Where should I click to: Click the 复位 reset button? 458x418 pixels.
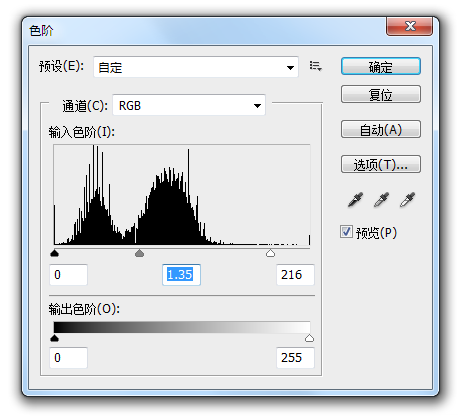coord(381,94)
